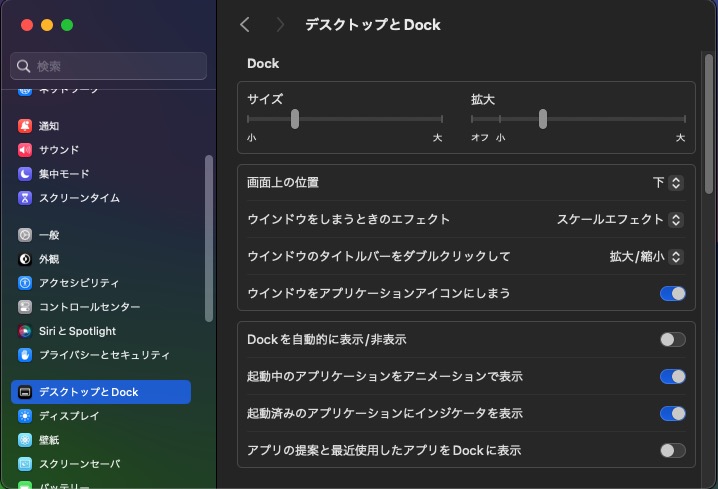
Task: Enable Dockを自動的に表示/非表示 toggle
Action: point(672,340)
